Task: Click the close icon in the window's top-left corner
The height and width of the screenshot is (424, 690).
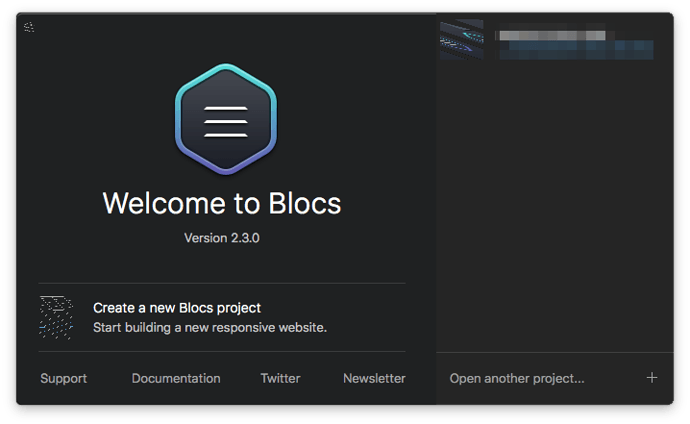Action: [29, 27]
